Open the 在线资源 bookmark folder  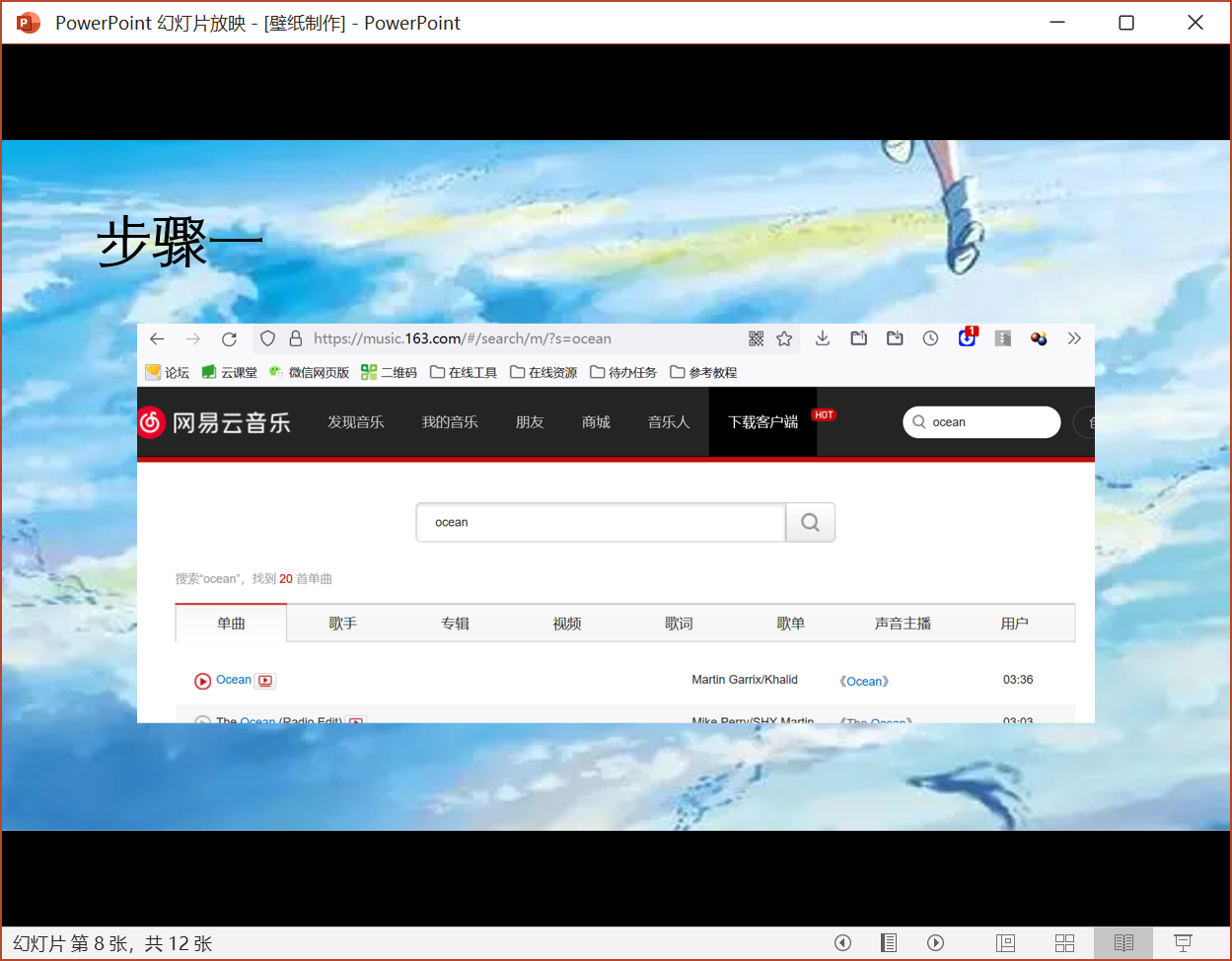point(544,372)
